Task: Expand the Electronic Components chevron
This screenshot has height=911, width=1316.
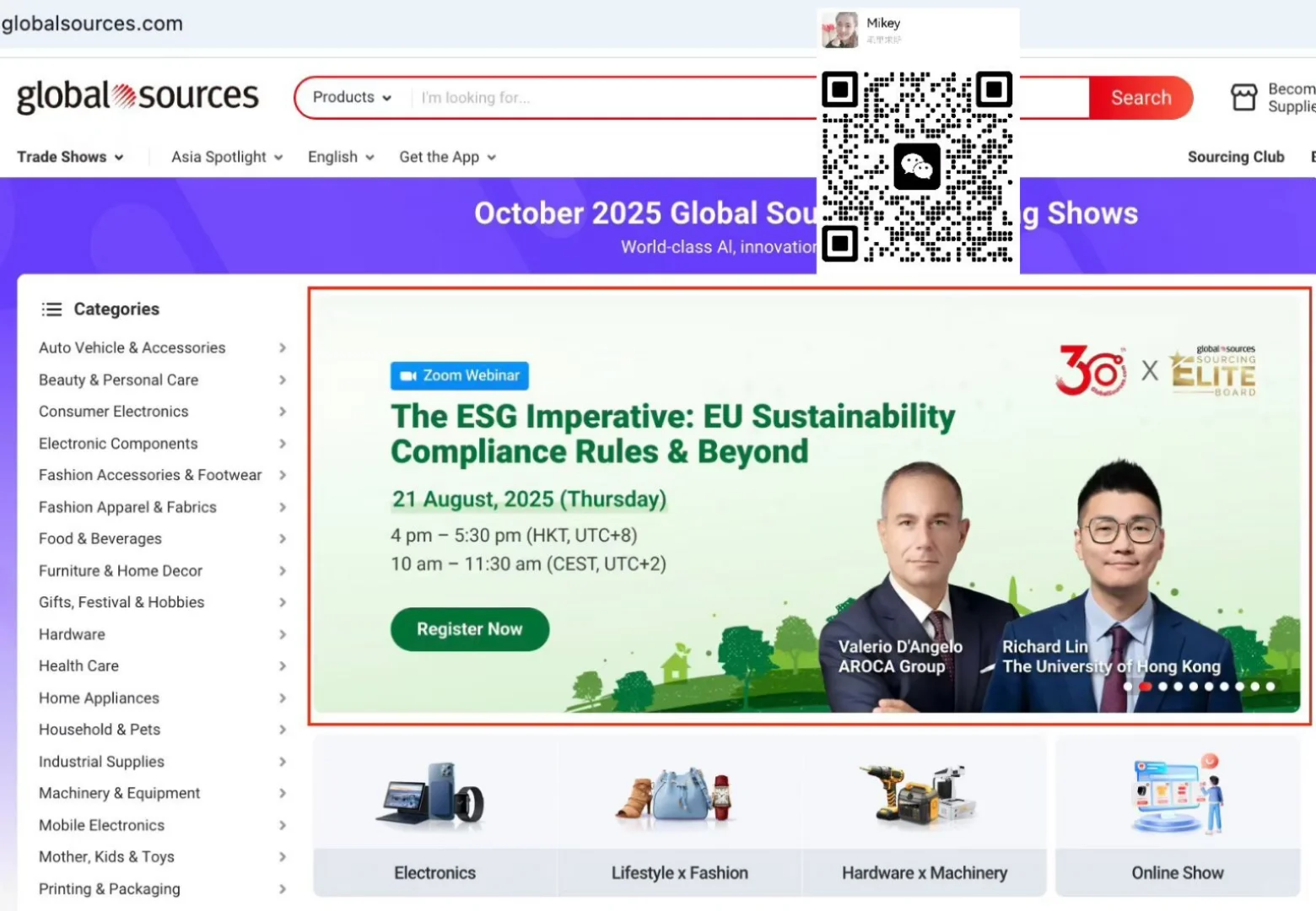Action: pos(283,444)
